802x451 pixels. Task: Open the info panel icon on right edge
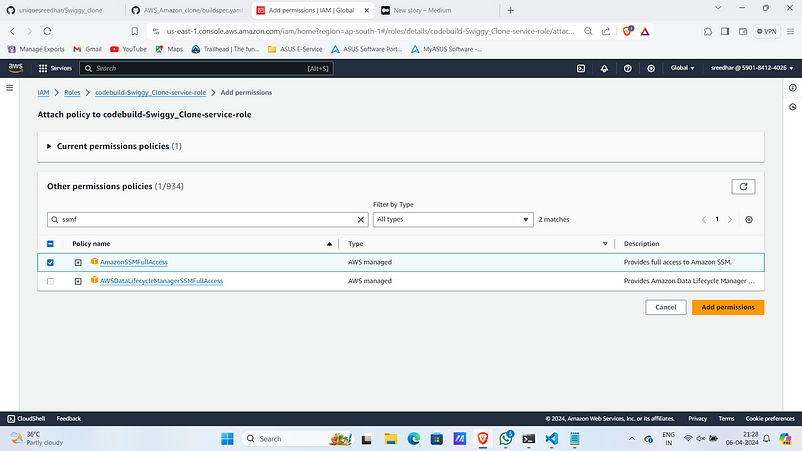[x=792, y=88]
